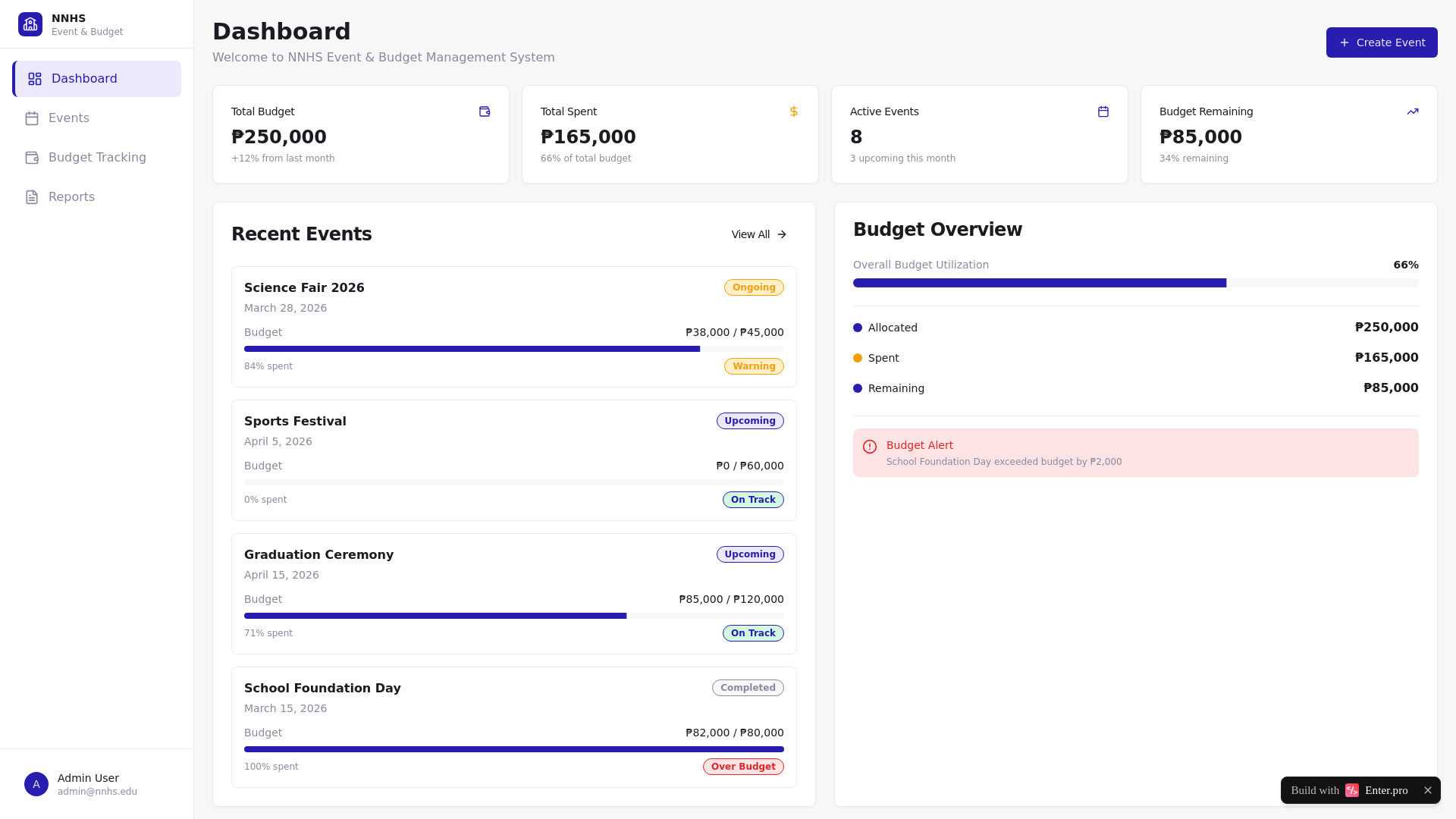Click the Ongoing status badge on Science Fair
The height and width of the screenshot is (819, 1456).
point(754,287)
